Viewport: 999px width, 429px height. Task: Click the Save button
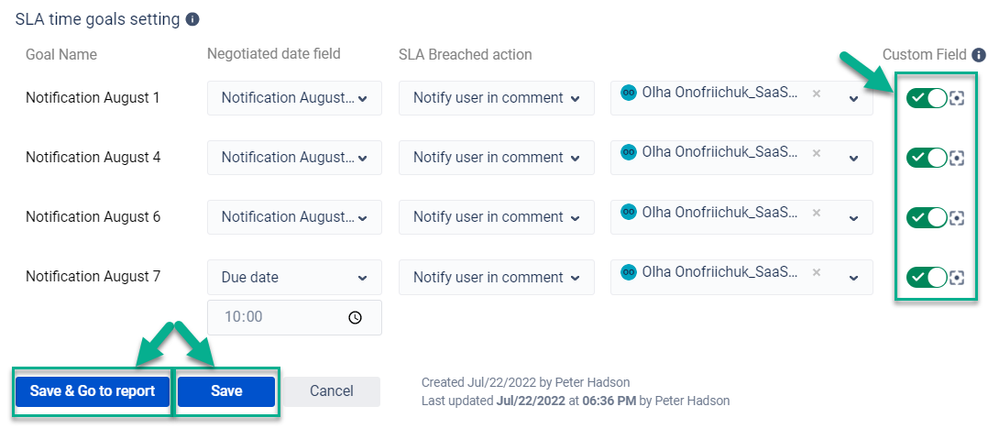[226, 391]
